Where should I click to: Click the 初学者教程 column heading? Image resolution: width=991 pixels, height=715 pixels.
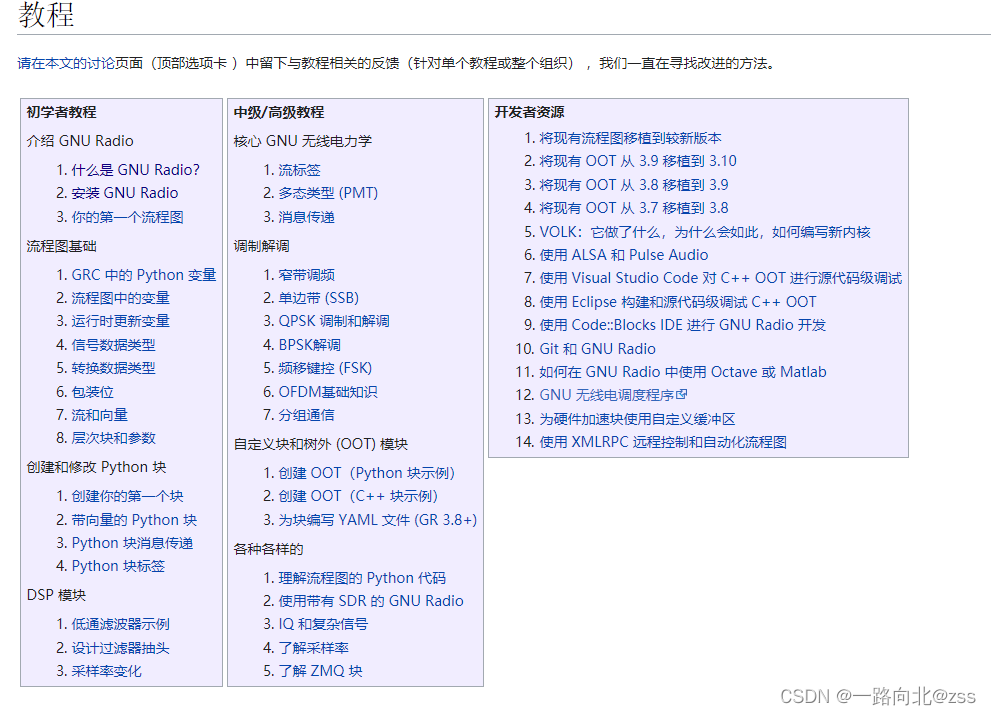[61, 112]
